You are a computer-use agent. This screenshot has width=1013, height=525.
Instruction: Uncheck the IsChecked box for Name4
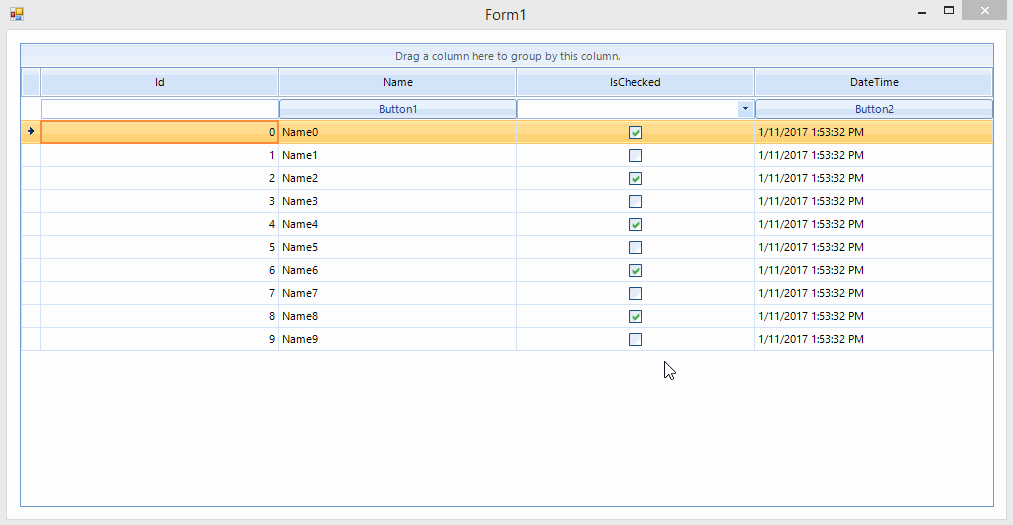coord(635,224)
